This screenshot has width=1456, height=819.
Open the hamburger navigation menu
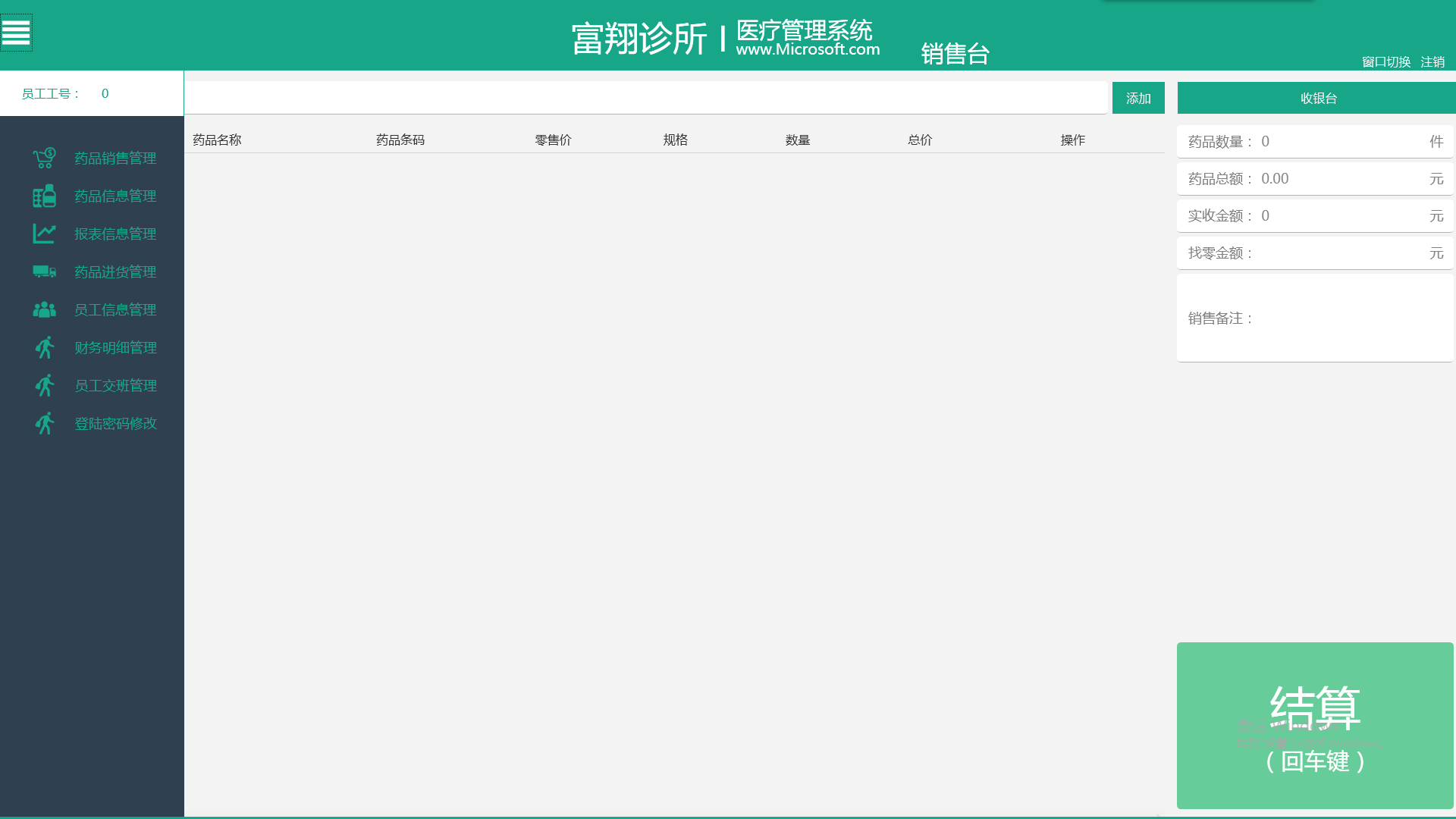pyautogui.click(x=16, y=33)
